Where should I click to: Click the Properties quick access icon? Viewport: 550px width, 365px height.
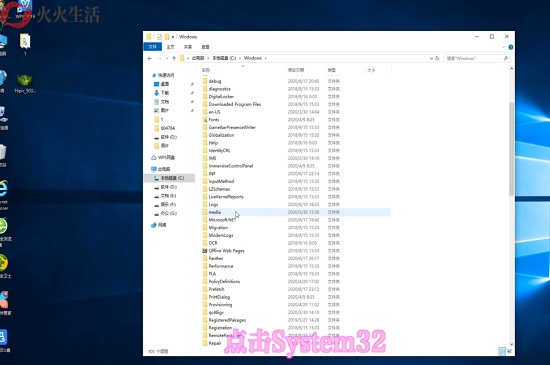click(x=159, y=37)
